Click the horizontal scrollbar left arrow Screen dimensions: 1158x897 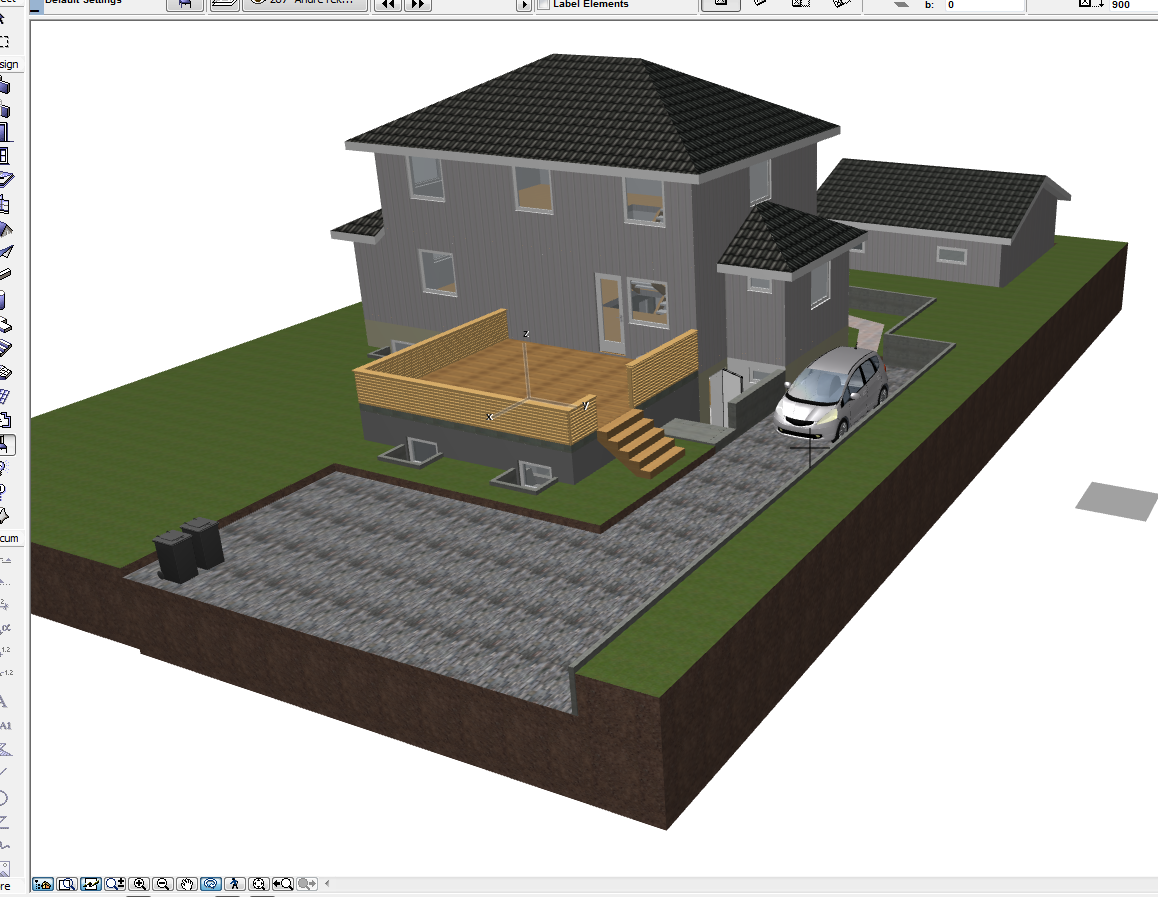[x=327, y=884]
